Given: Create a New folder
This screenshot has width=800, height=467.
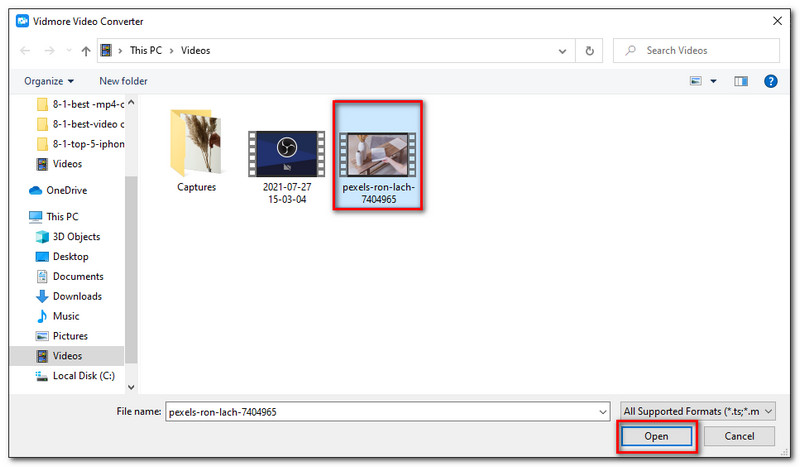Looking at the screenshot, I should (x=123, y=81).
